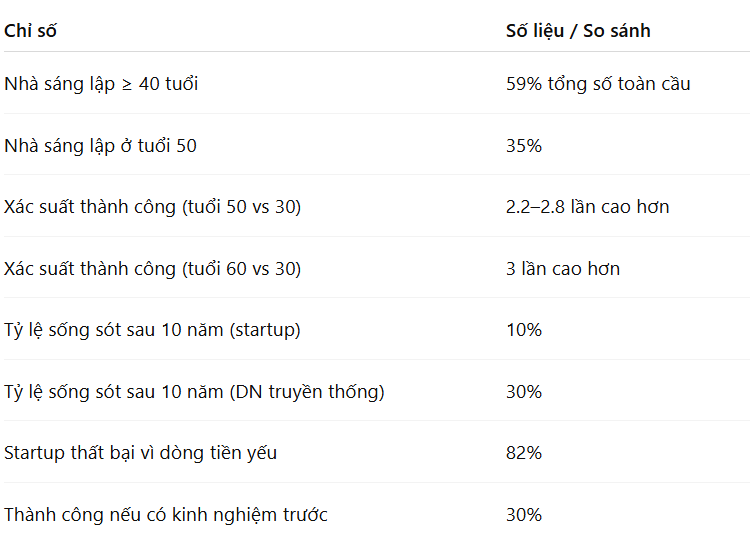The width and height of the screenshot is (750, 546).
Task: Click the 82% value cell
Action: coord(524,453)
